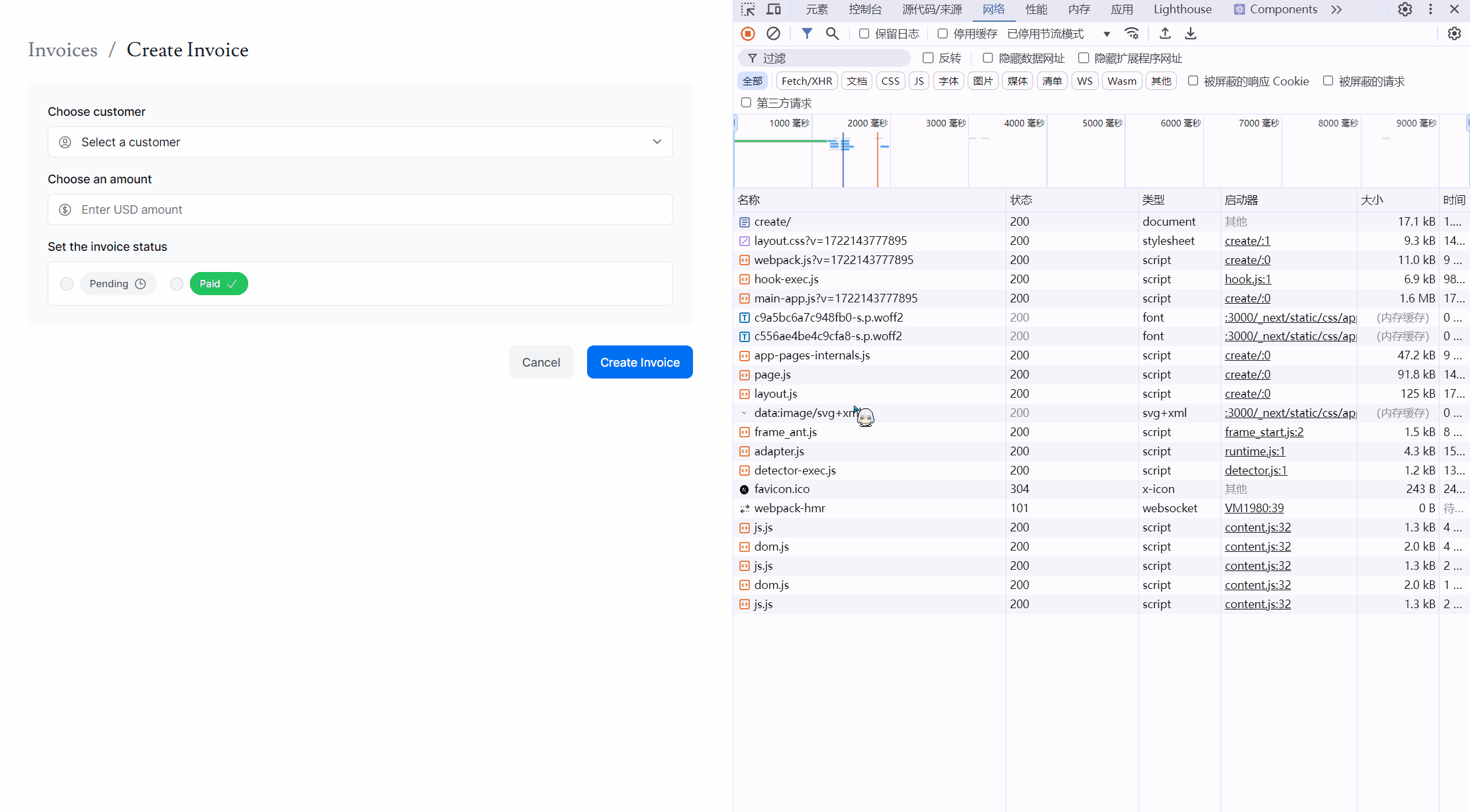Check the 停用缓存 checkbox
The height and width of the screenshot is (812, 1470).
(942, 34)
